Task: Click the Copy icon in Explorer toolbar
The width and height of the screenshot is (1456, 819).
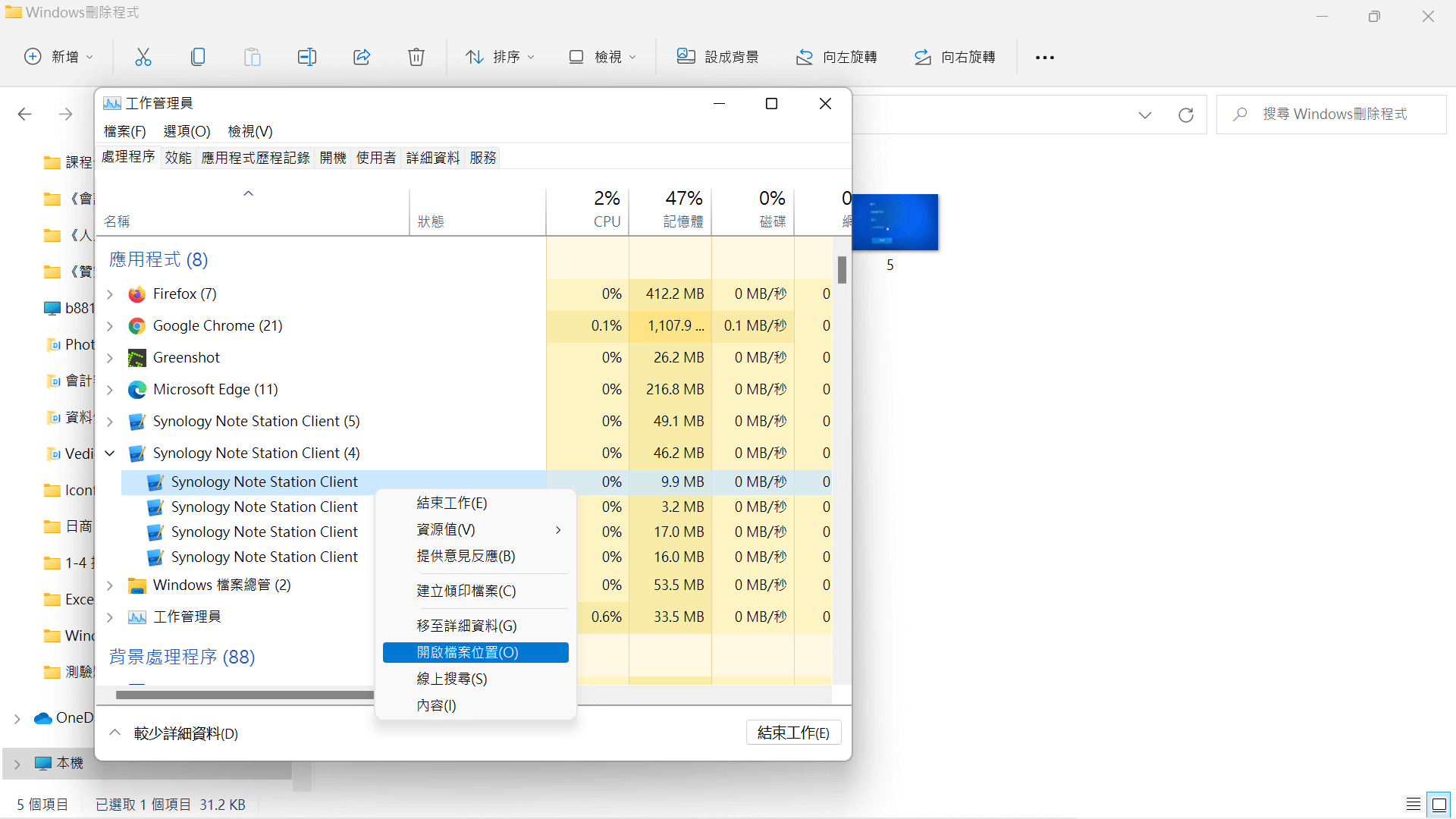Action: tap(198, 57)
